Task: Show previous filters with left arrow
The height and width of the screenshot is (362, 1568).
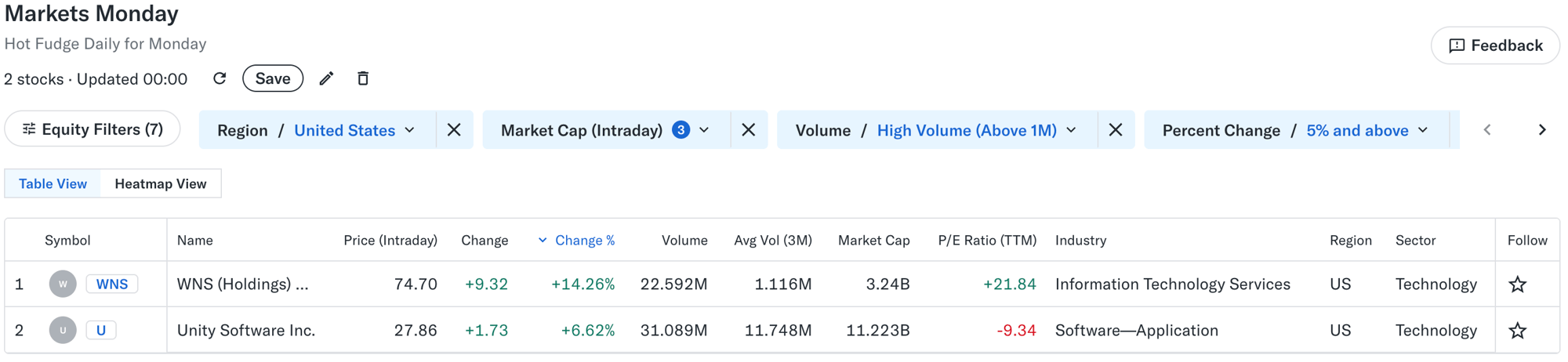Action: pyautogui.click(x=1487, y=130)
